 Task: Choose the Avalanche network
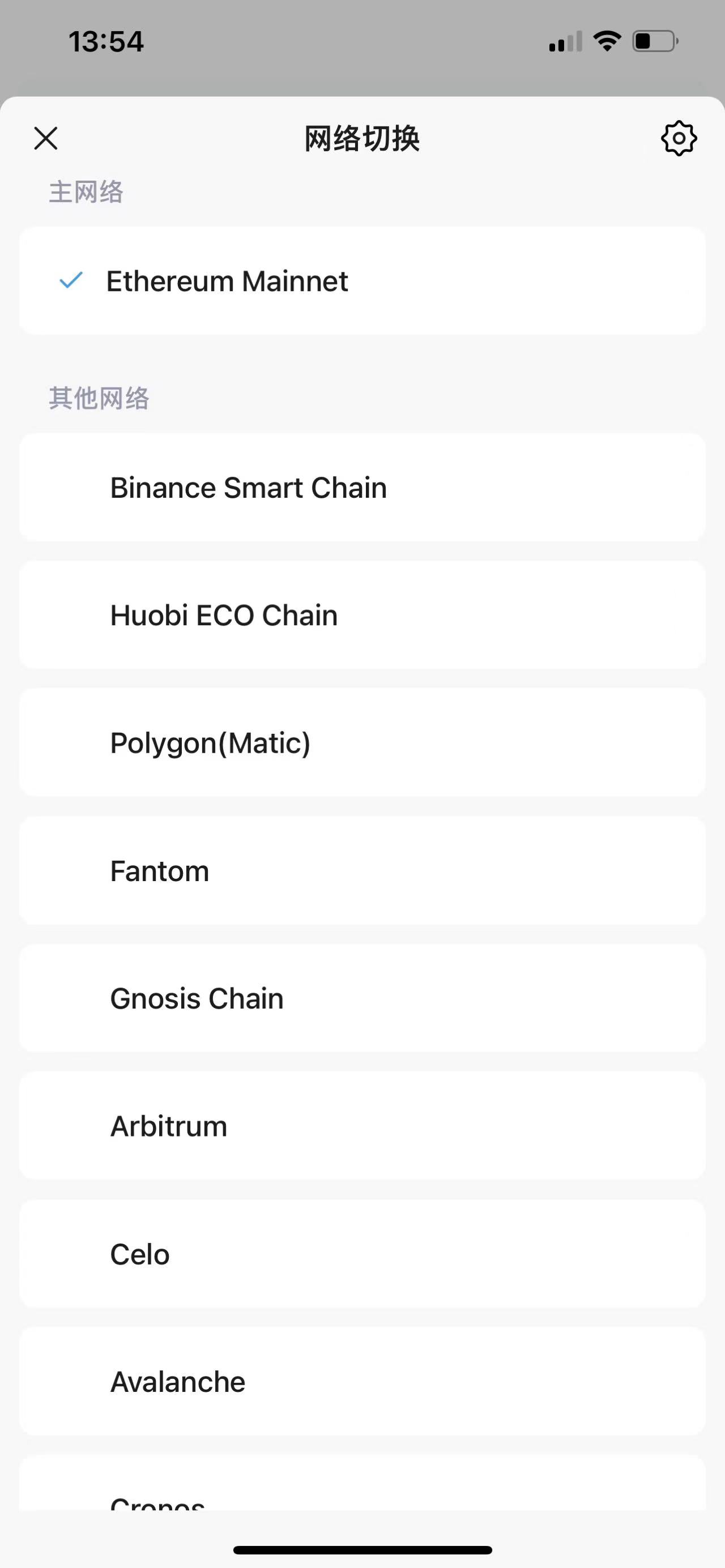pyautogui.click(x=362, y=1382)
